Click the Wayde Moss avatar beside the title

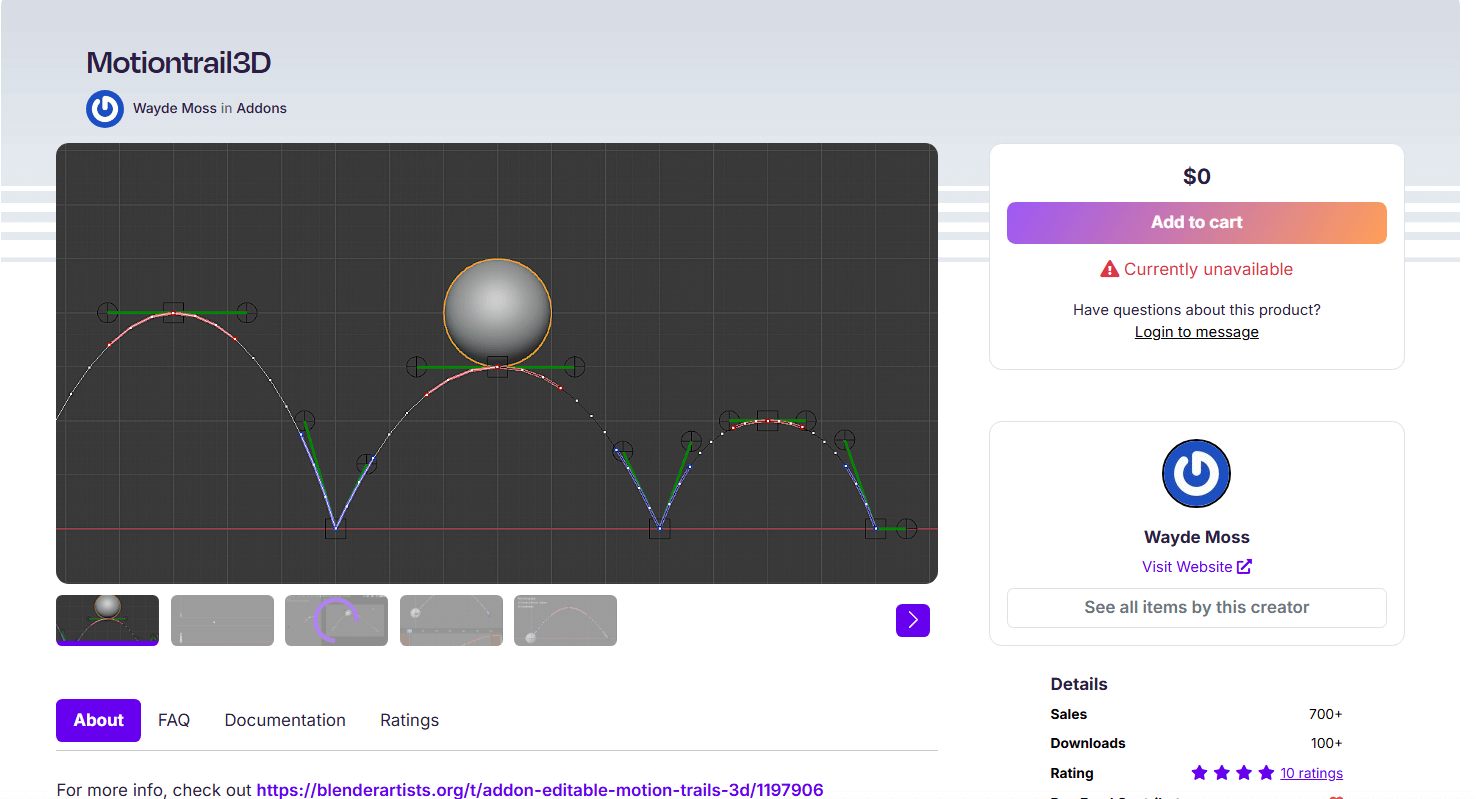[105, 109]
